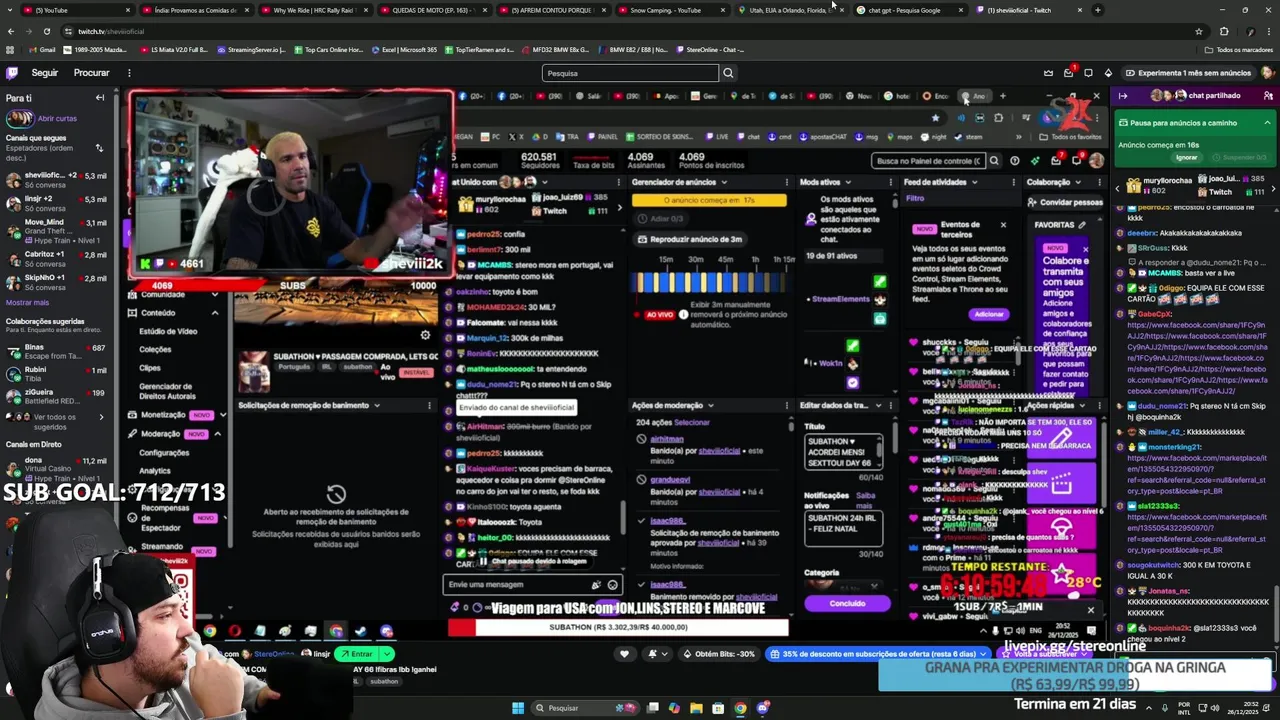Go to next gifter leaderboard arrow
This screenshot has height=720, width=1280.
click(x=1273, y=187)
